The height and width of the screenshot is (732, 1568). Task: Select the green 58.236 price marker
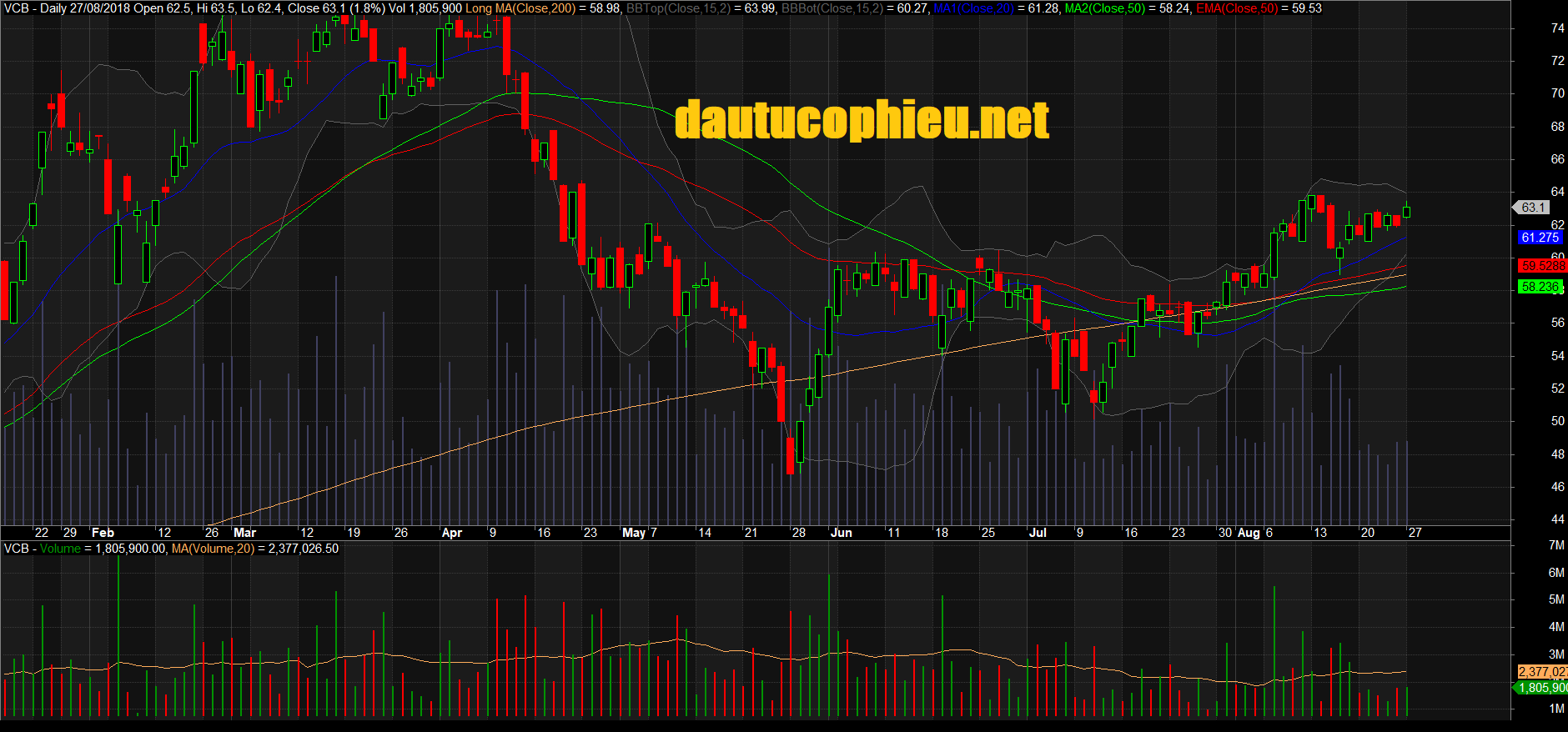click(x=1540, y=287)
